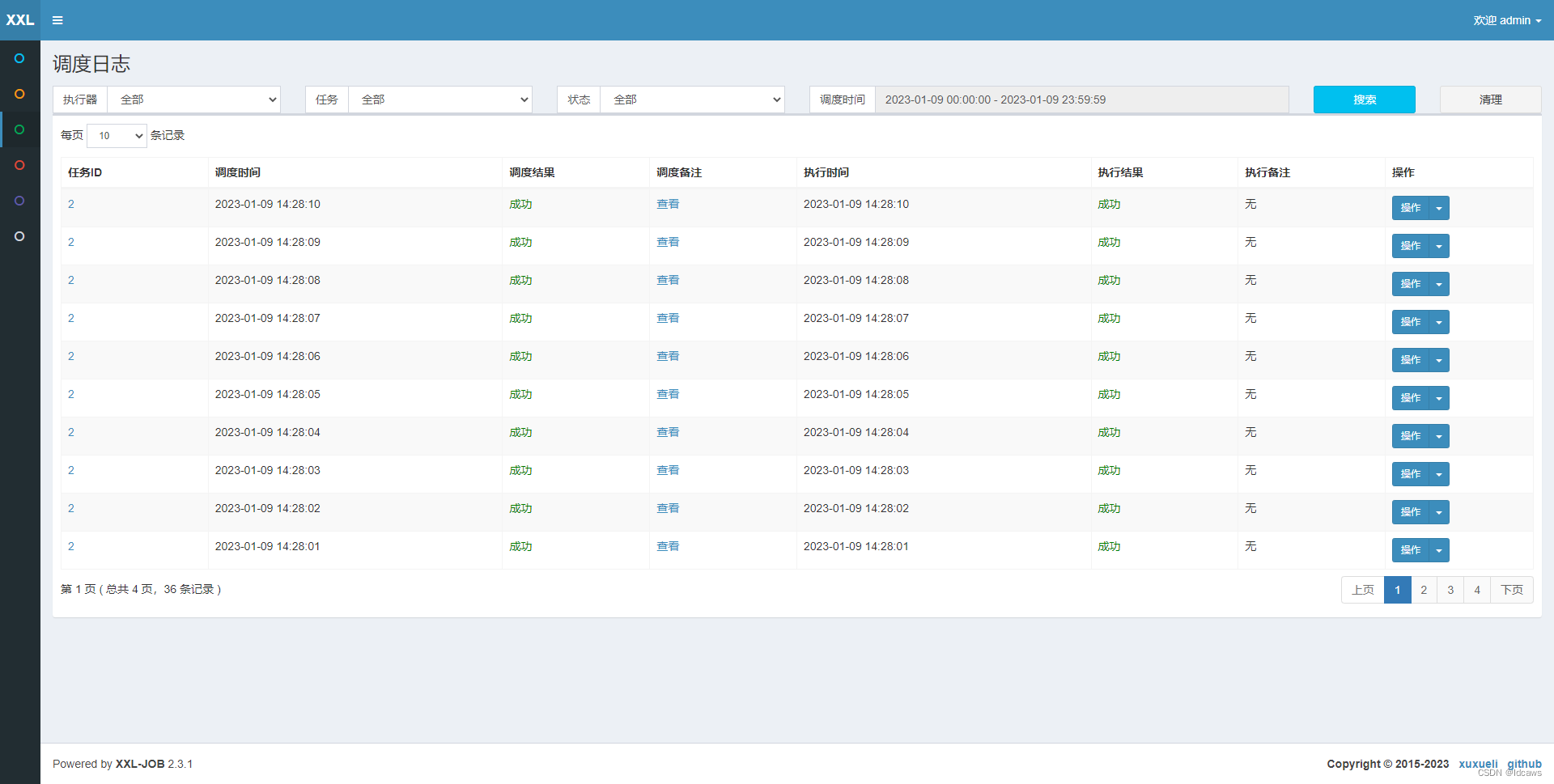Click task ID 2 in 14:28:10 row
This screenshot has height=784, width=1554.
71,204
